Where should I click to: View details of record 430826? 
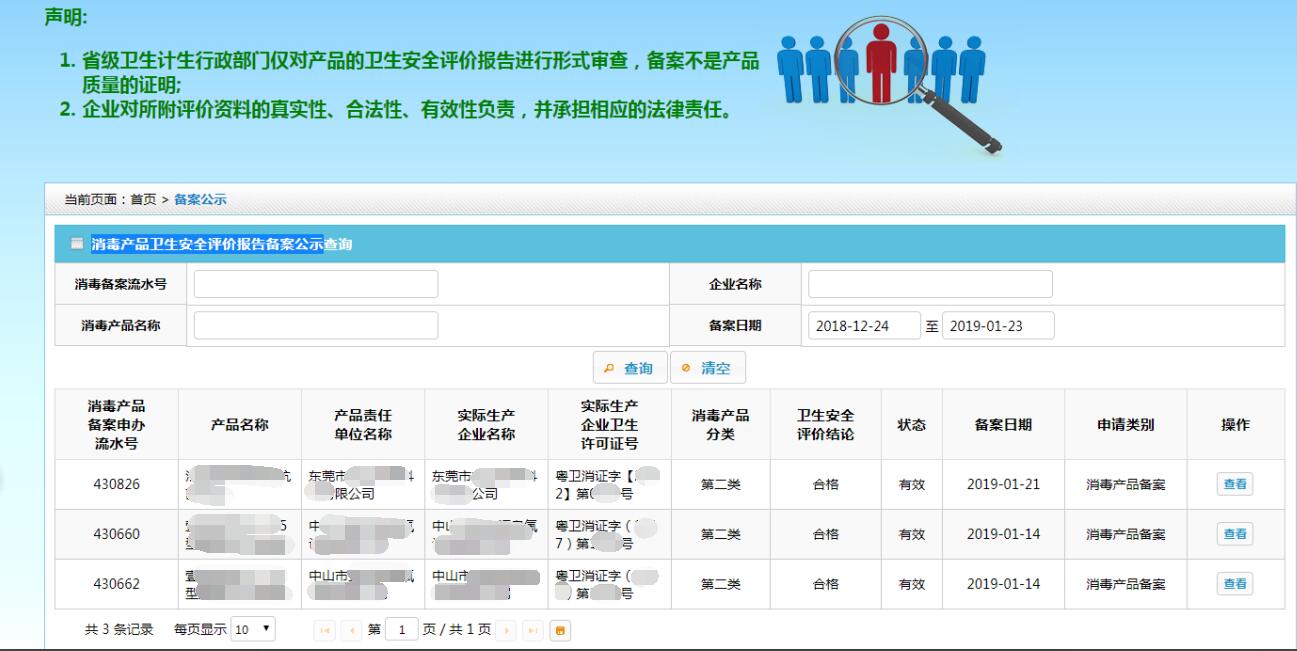(1235, 484)
